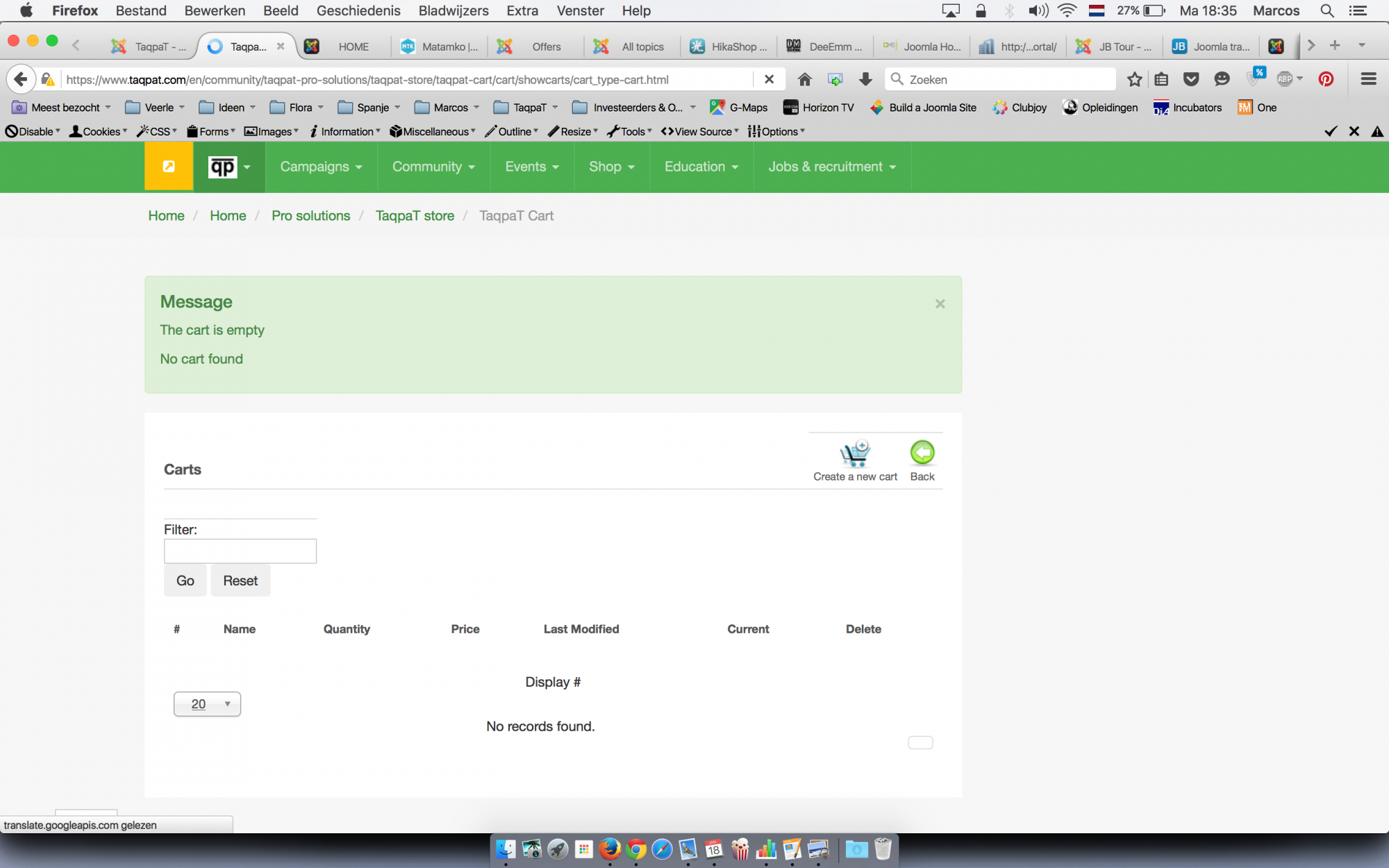Click the Create a new cart icon

[854, 454]
